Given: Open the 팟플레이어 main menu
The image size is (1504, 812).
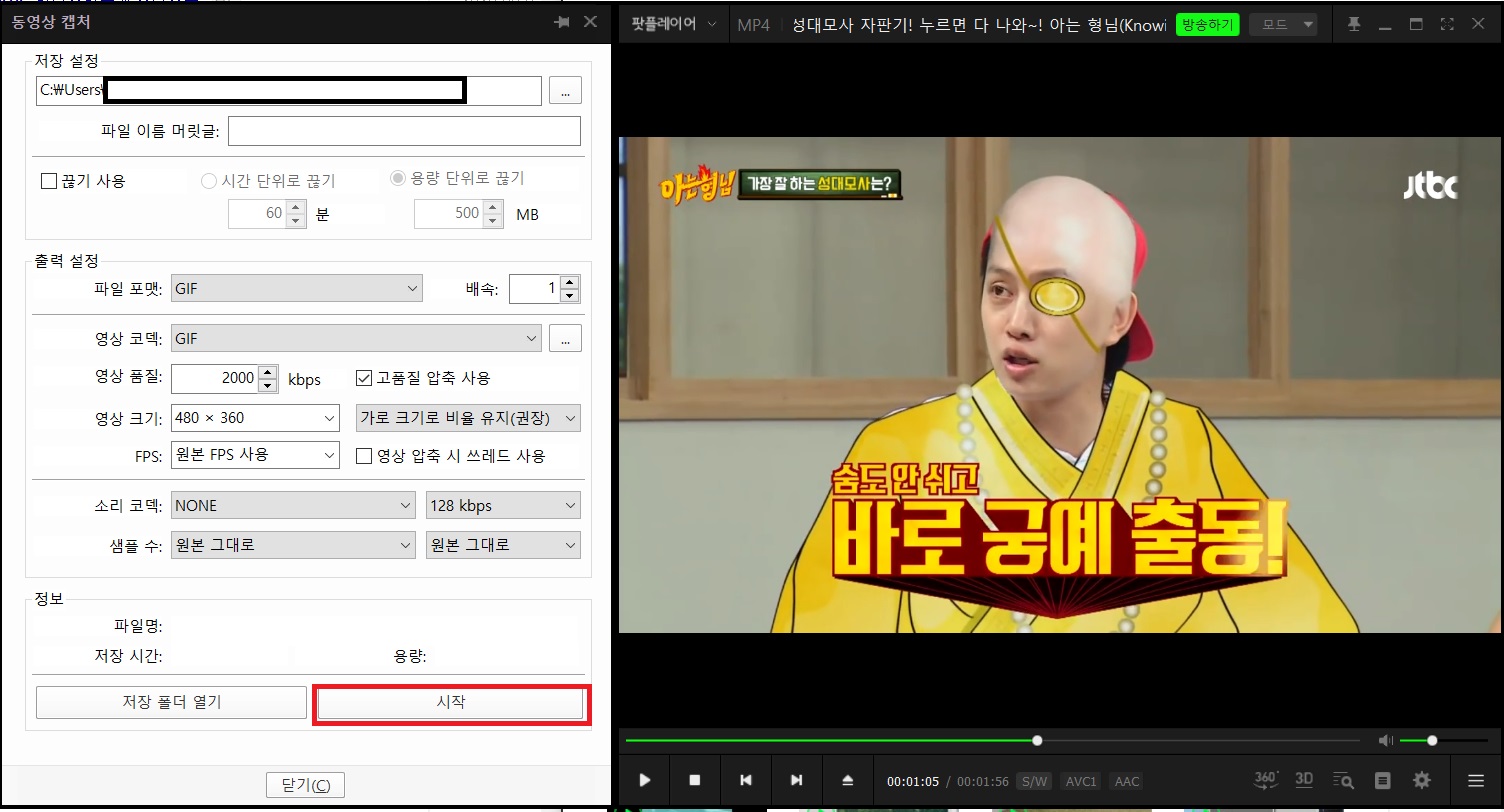Looking at the screenshot, I should (673, 24).
